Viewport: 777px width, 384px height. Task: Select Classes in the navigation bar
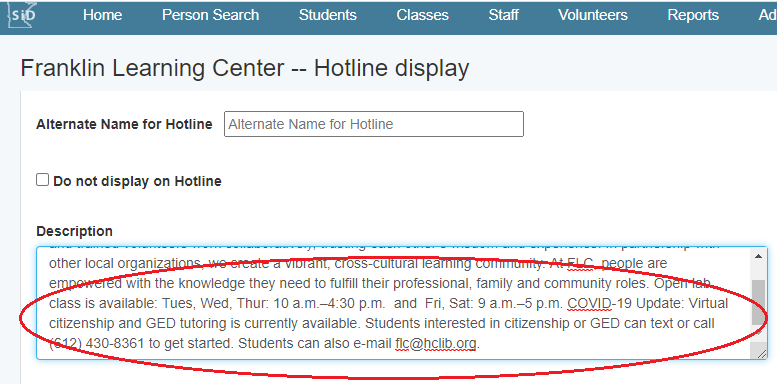click(x=423, y=15)
